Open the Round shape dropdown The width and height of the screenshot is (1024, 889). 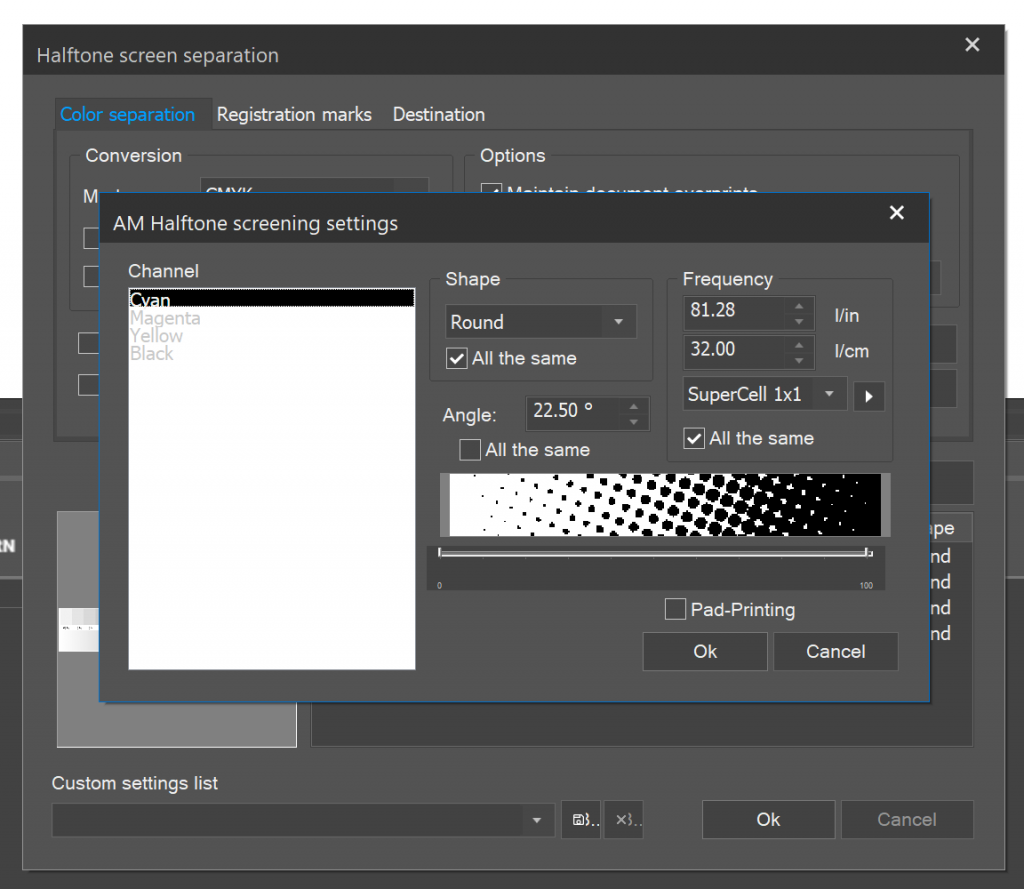tap(618, 322)
